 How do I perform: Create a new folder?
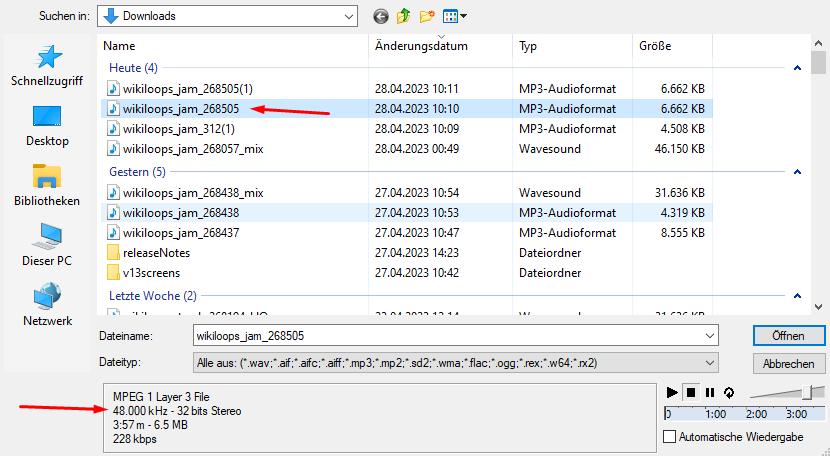click(x=427, y=16)
